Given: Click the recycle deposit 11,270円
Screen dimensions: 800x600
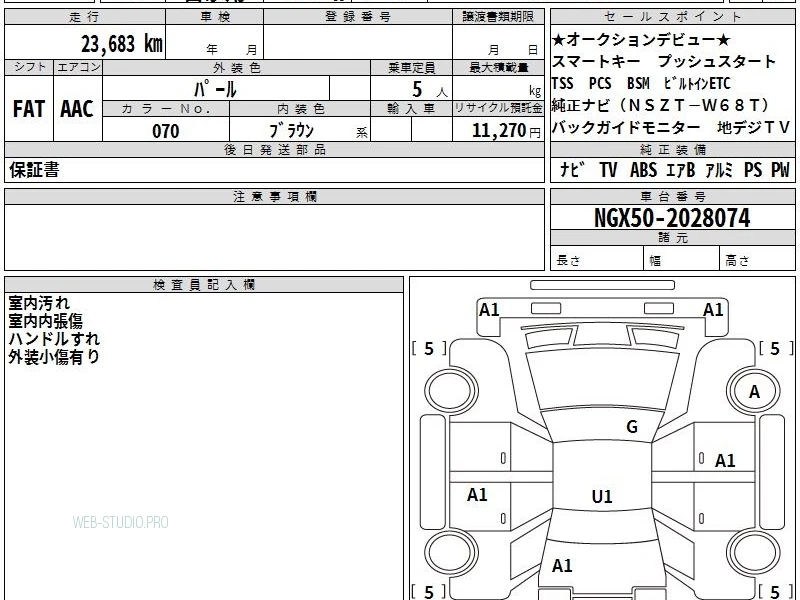Looking at the screenshot, I should pyautogui.click(x=506, y=131).
